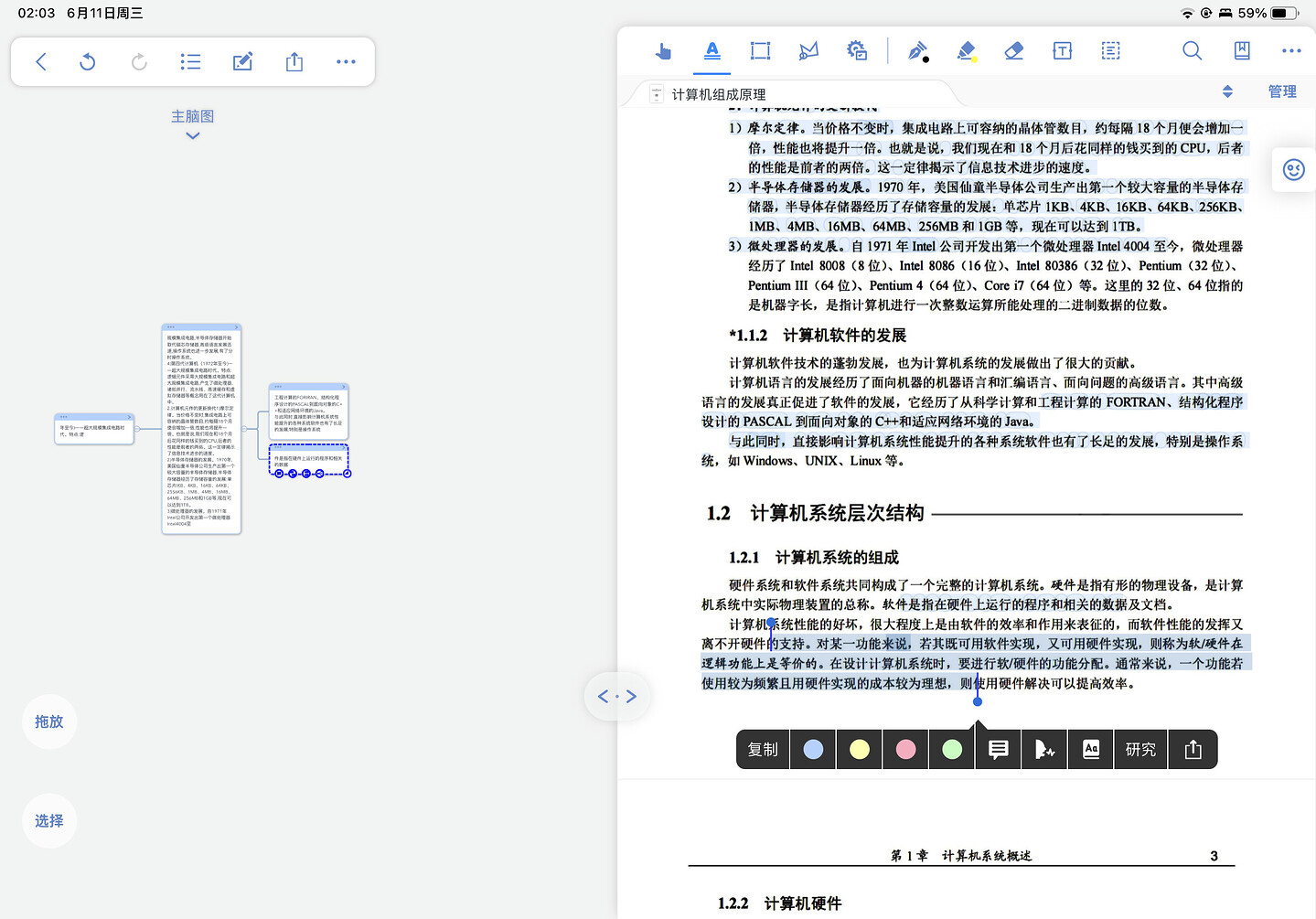The height and width of the screenshot is (919, 1316).
Task: Add a comment to selected text
Action: pos(998,750)
